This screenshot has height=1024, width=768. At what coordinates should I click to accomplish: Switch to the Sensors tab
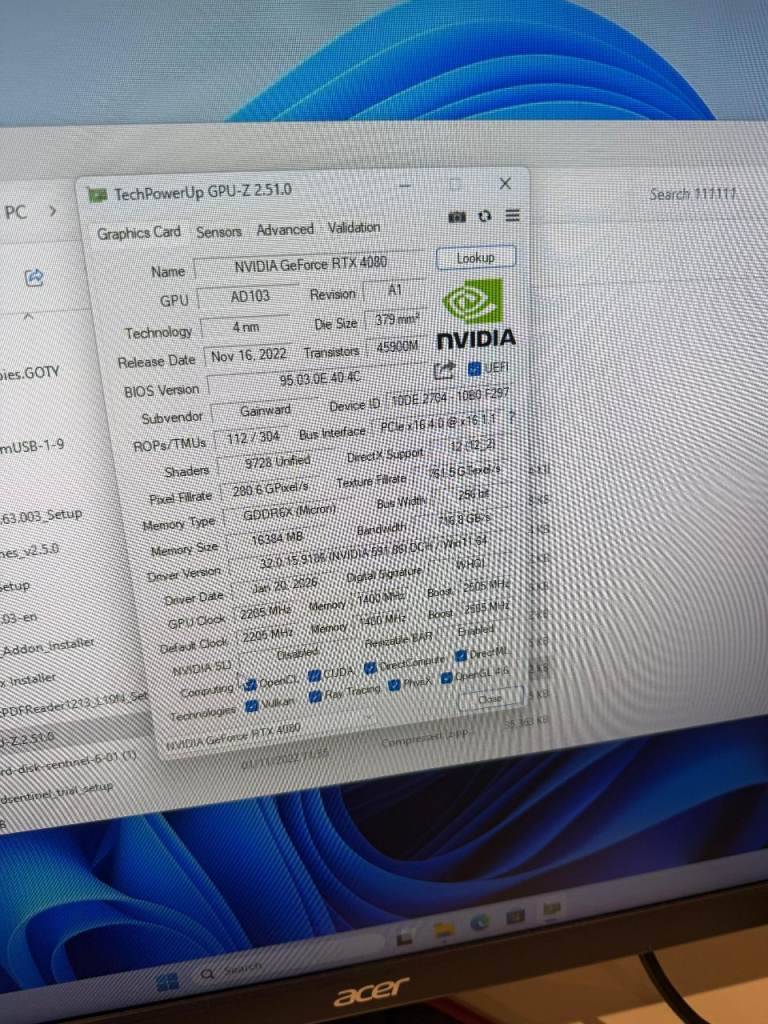[x=218, y=231]
